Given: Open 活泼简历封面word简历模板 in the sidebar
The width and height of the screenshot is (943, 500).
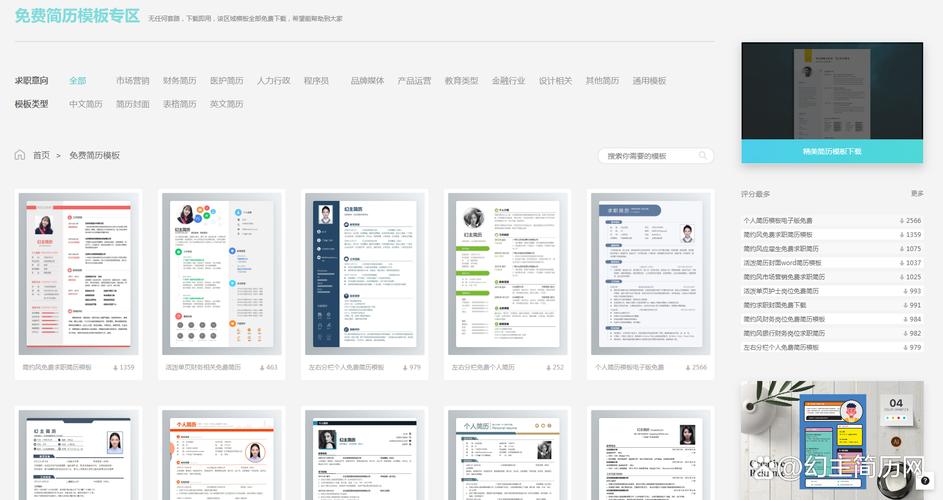Looking at the screenshot, I should (x=782, y=263).
